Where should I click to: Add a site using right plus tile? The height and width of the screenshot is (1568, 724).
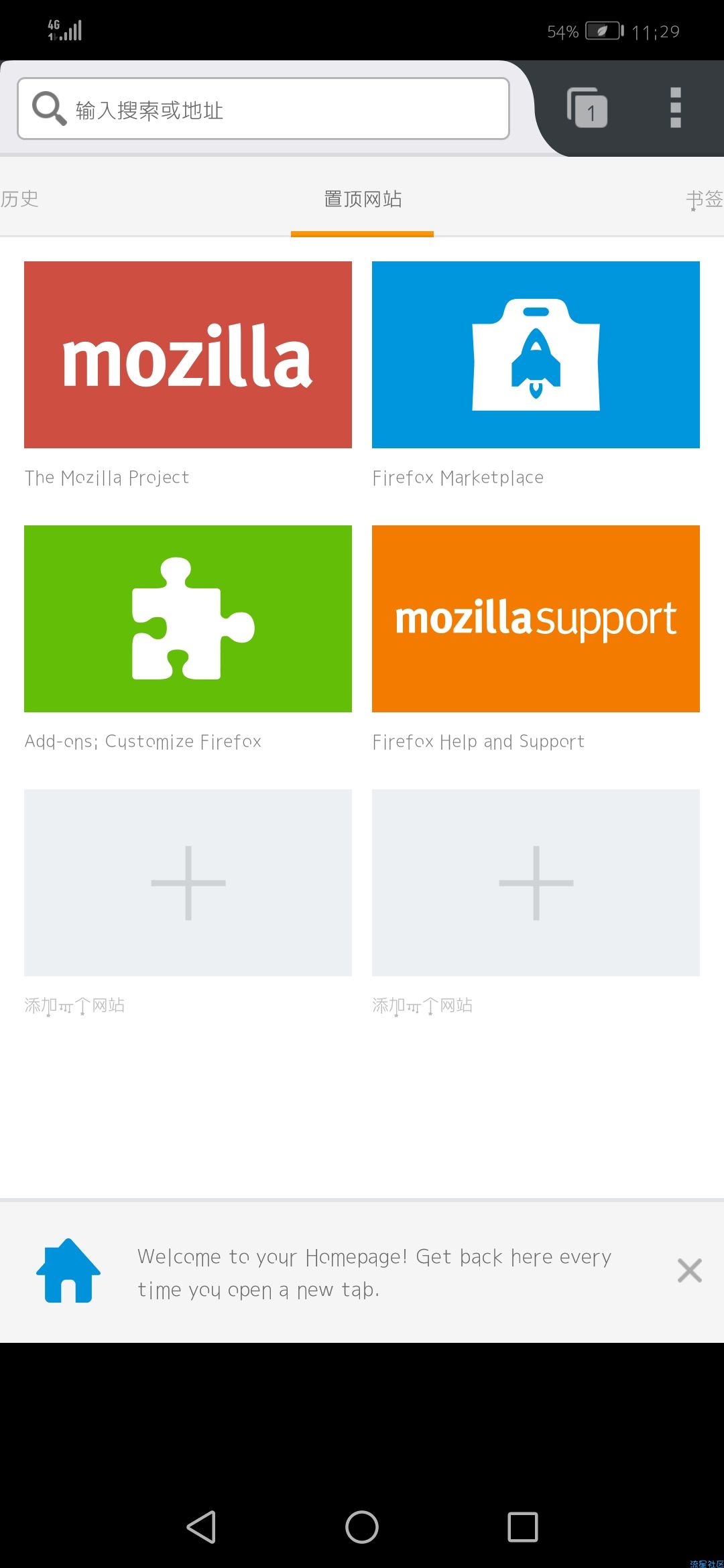(x=536, y=883)
